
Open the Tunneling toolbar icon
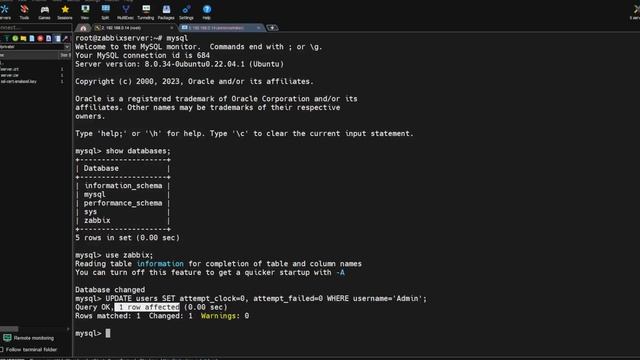[x=146, y=12]
